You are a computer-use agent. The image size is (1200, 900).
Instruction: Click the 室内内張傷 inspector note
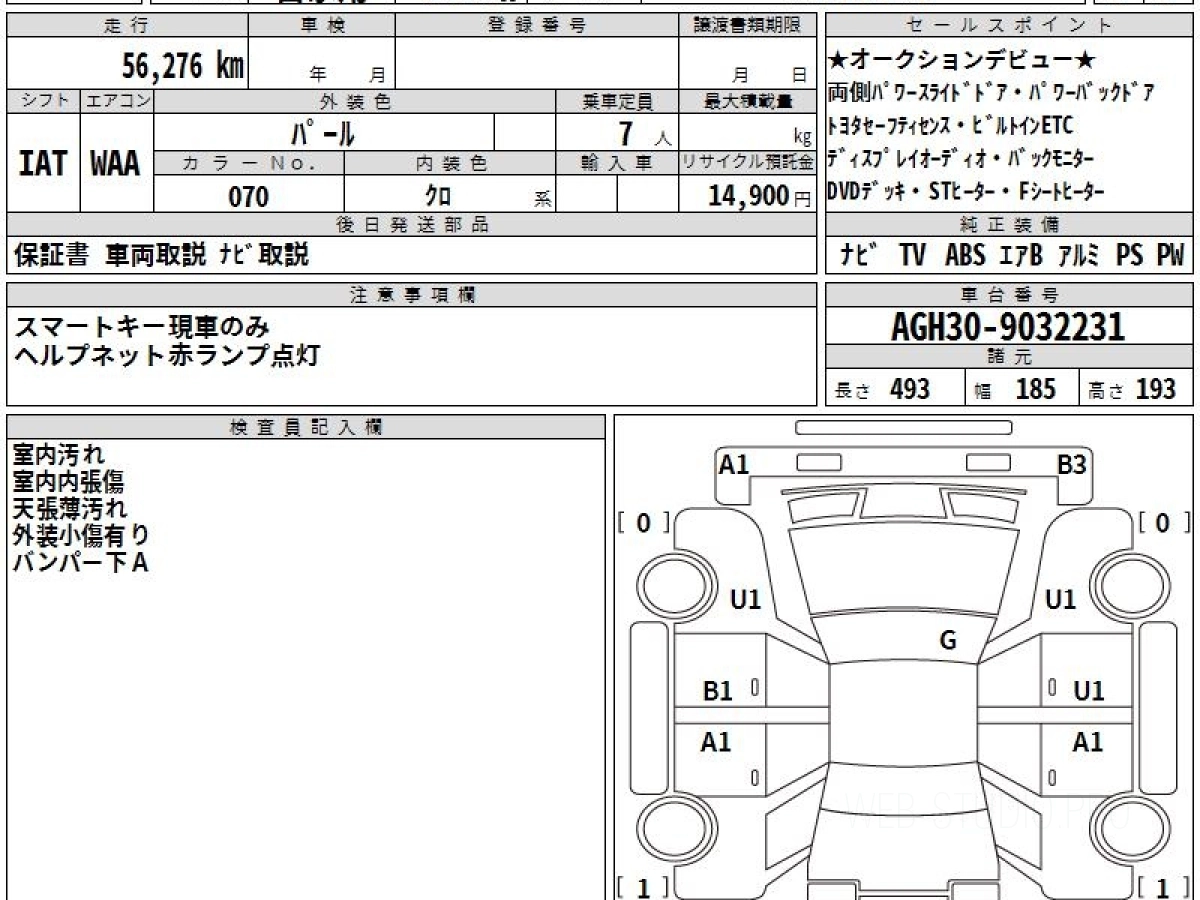click(69, 483)
